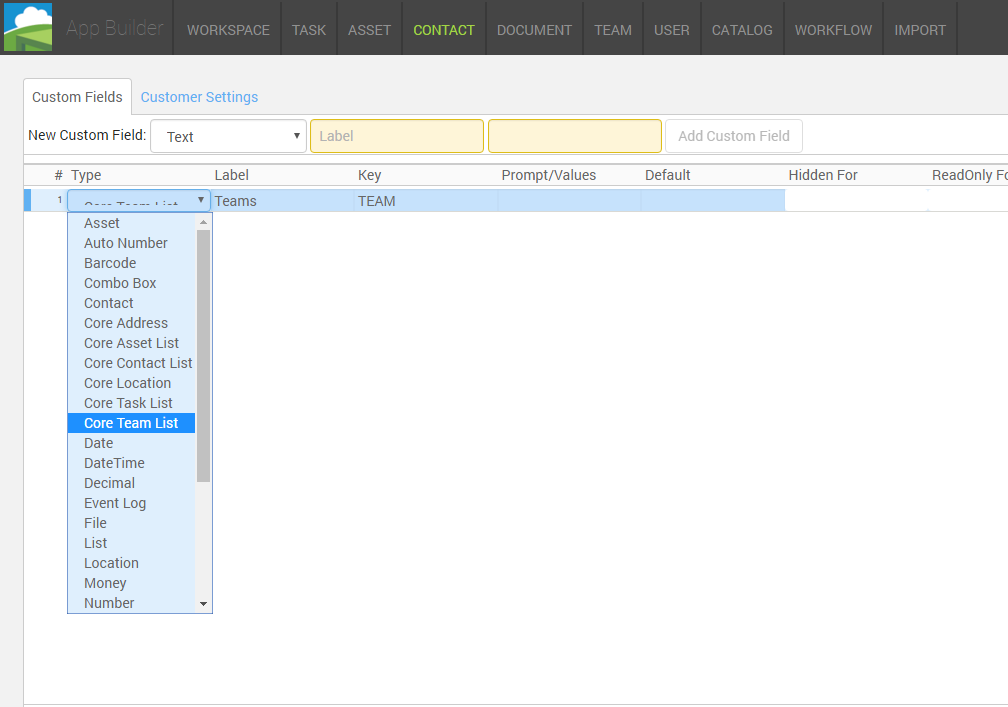
Task: Expand the New Custom Field type dropdown
Action: (228, 137)
